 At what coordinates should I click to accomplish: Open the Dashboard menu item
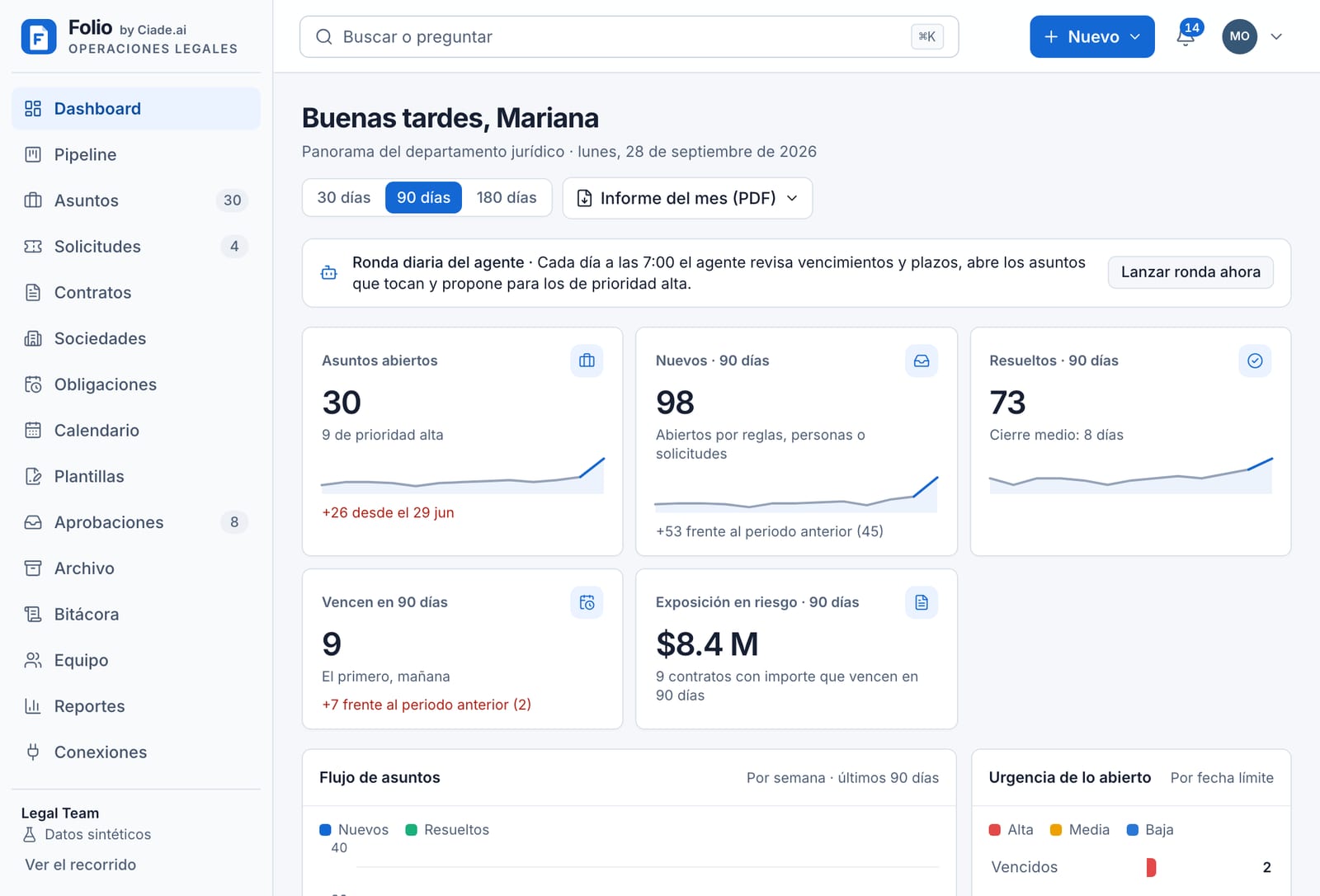136,108
